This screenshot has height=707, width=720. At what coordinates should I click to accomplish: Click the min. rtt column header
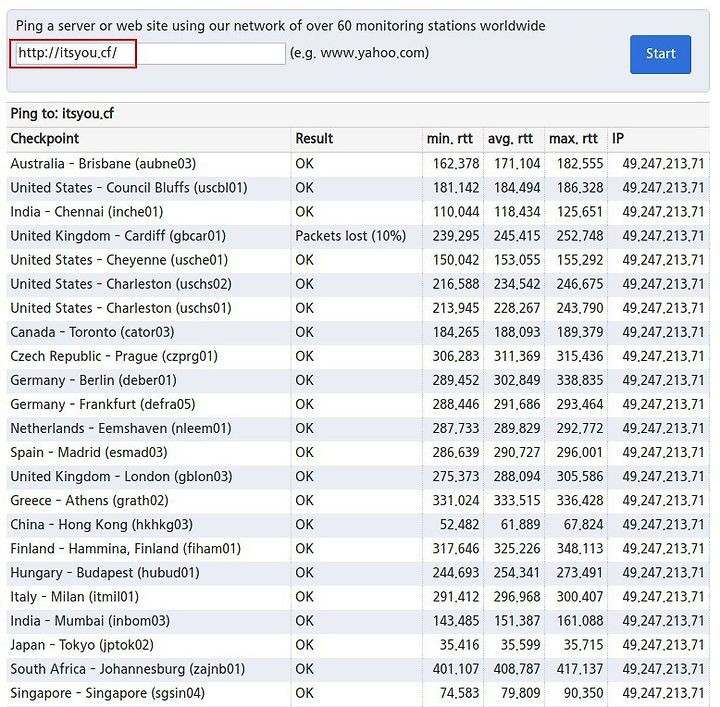click(450, 138)
